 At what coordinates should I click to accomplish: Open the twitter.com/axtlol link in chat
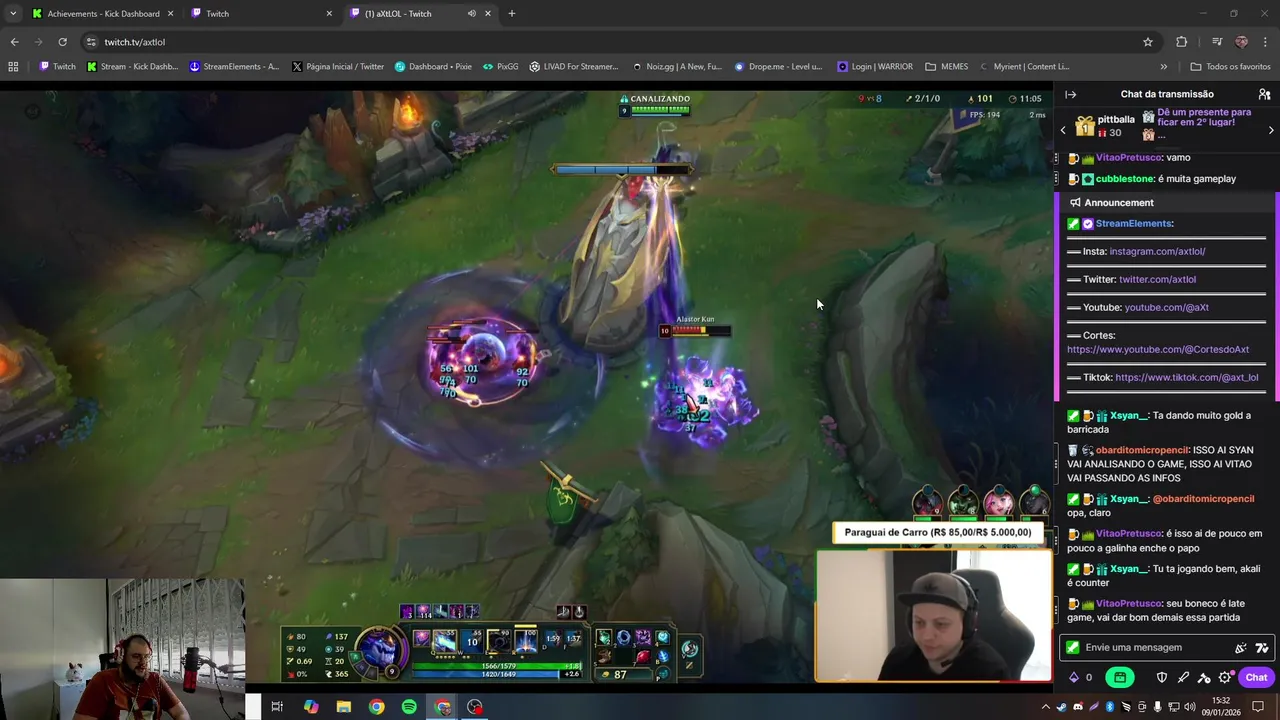(x=1157, y=279)
